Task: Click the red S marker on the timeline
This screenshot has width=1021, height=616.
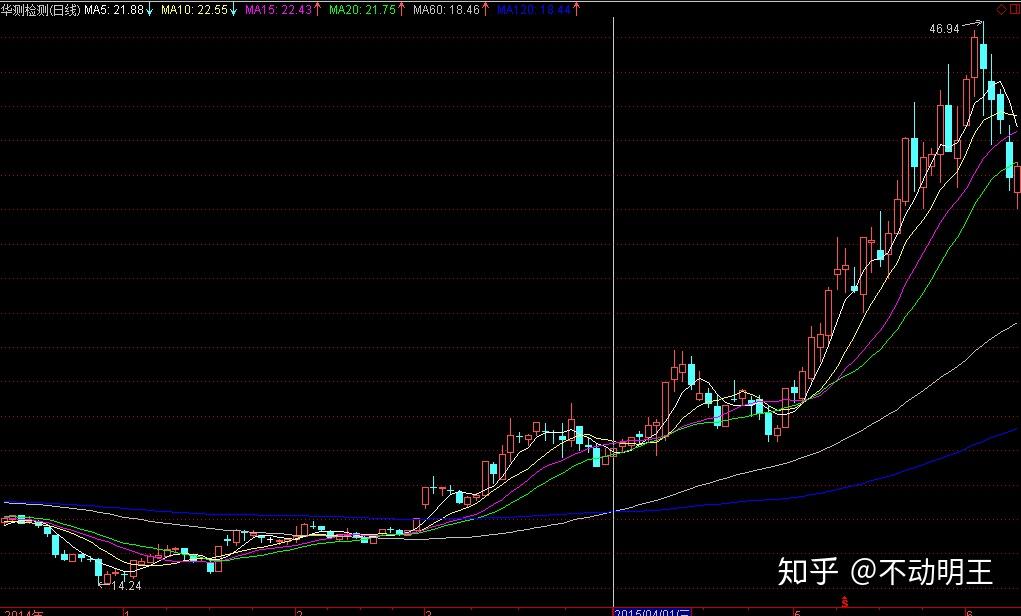Action: tap(845, 602)
